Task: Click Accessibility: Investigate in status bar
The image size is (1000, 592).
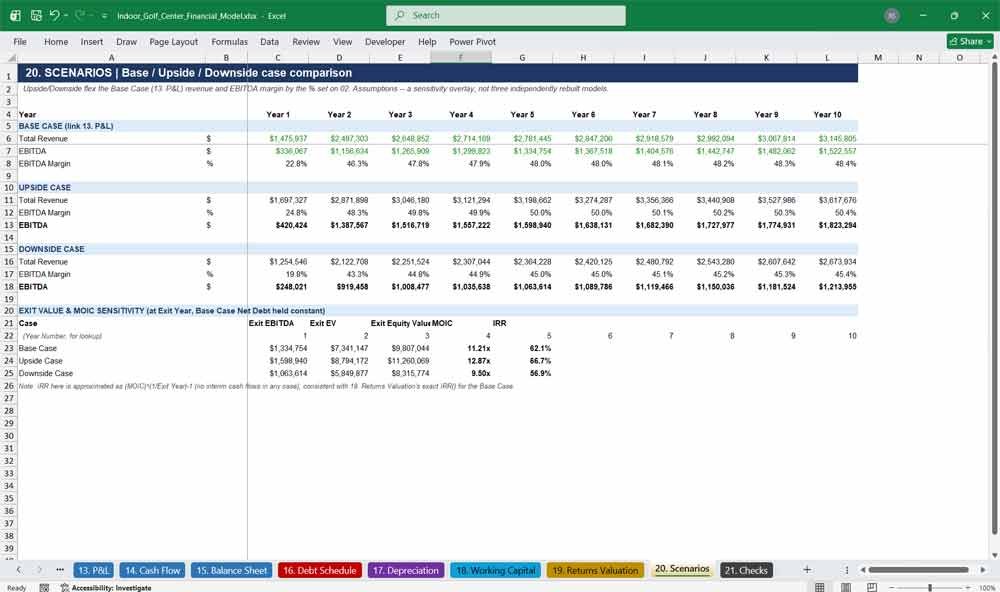Action: [x=106, y=588]
